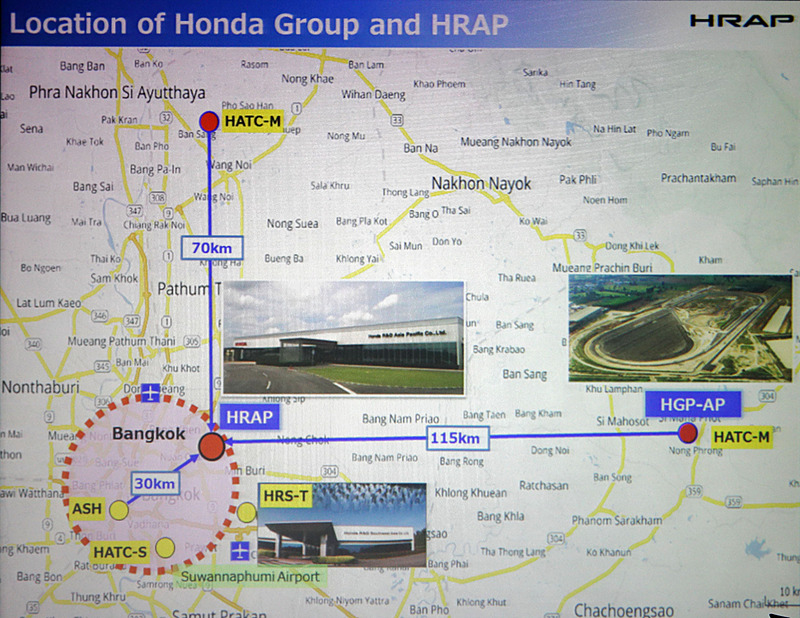
Task: Click the 'Tha Thong Lang' map label
Action: coord(513,551)
